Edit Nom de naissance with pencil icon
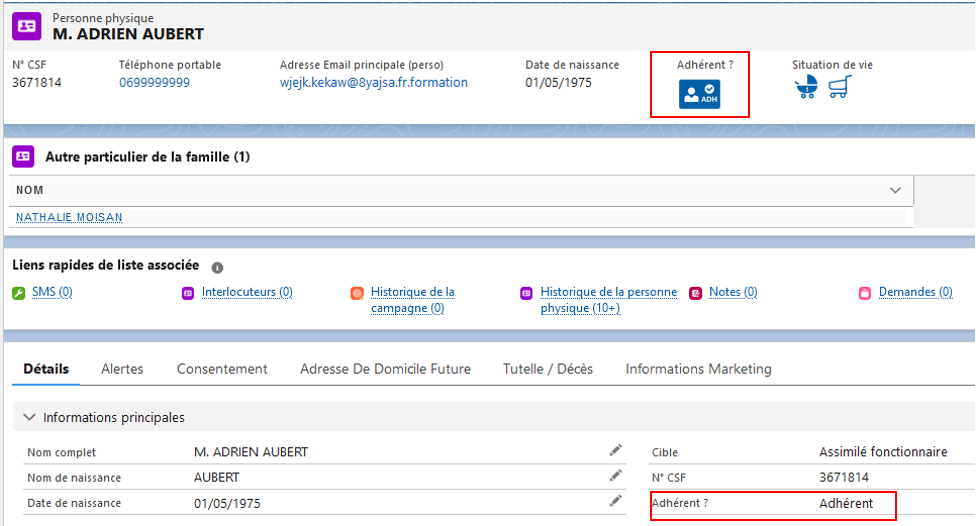Viewport: 980px width, 526px height. click(x=616, y=476)
